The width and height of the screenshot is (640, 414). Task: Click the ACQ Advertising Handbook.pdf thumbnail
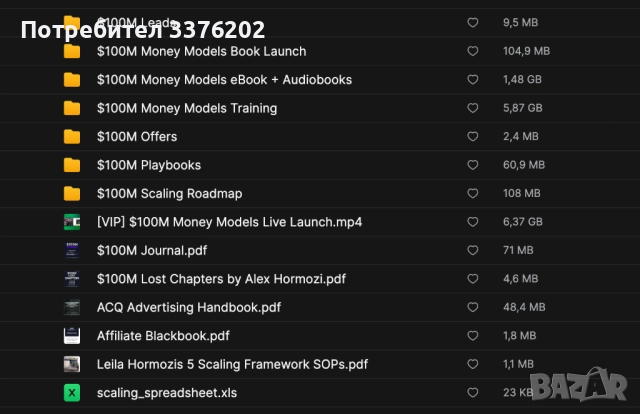tap(72, 307)
